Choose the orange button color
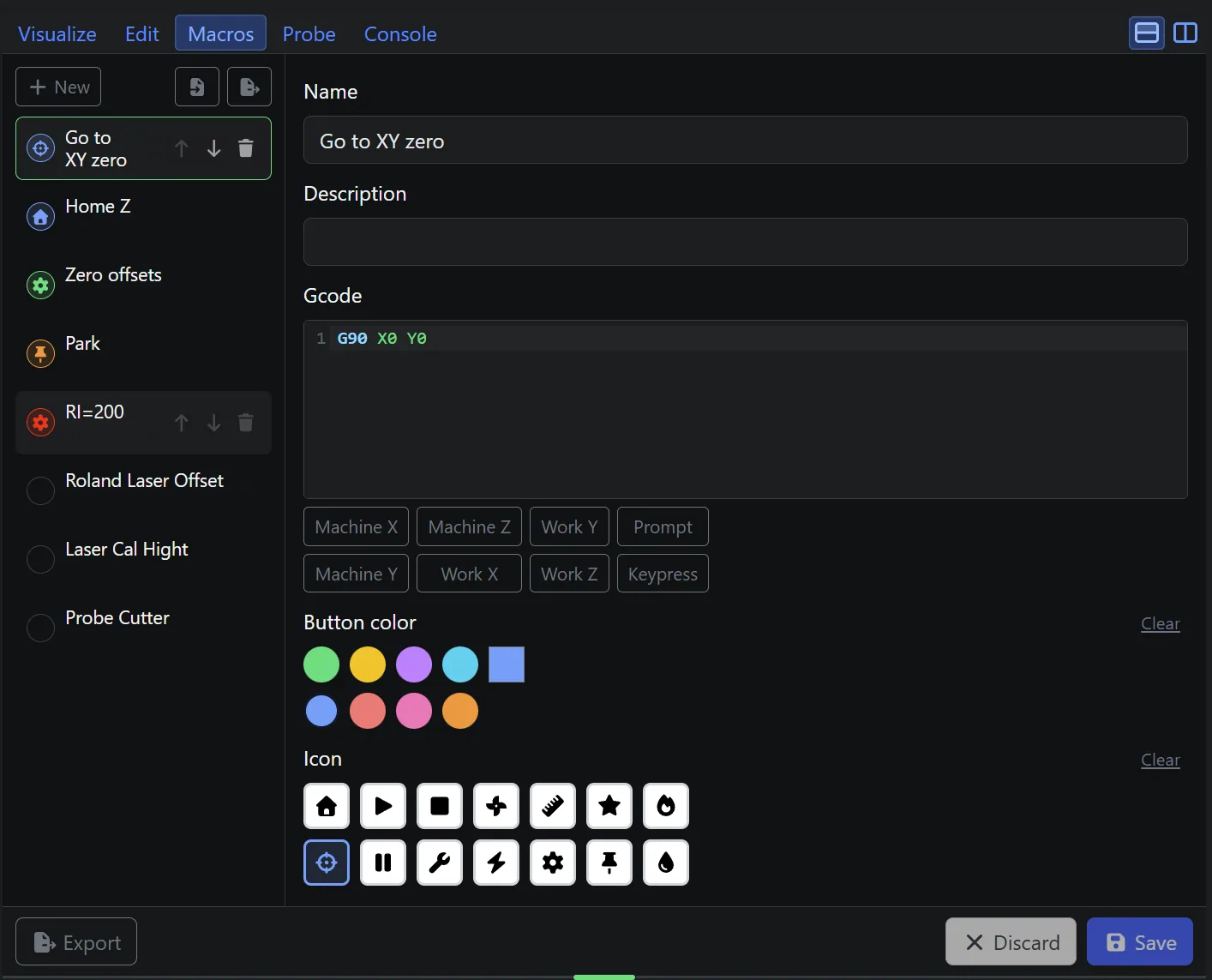This screenshot has width=1212, height=980. point(460,711)
